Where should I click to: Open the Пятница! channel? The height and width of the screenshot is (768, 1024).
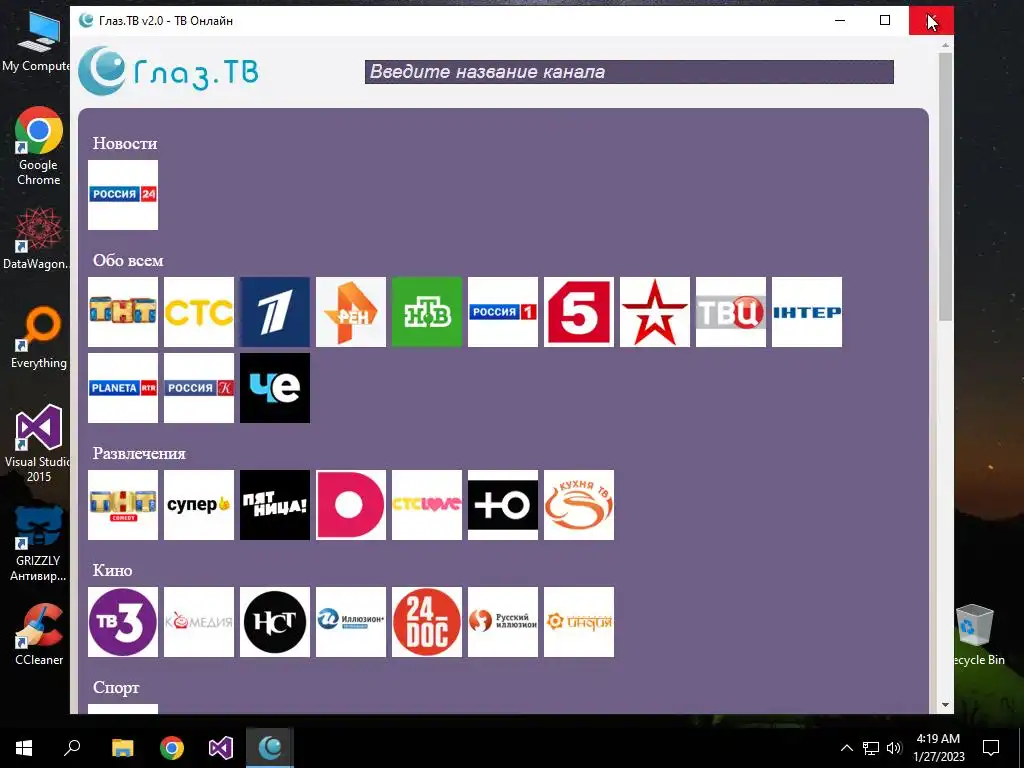pyautogui.click(x=275, y=505)
